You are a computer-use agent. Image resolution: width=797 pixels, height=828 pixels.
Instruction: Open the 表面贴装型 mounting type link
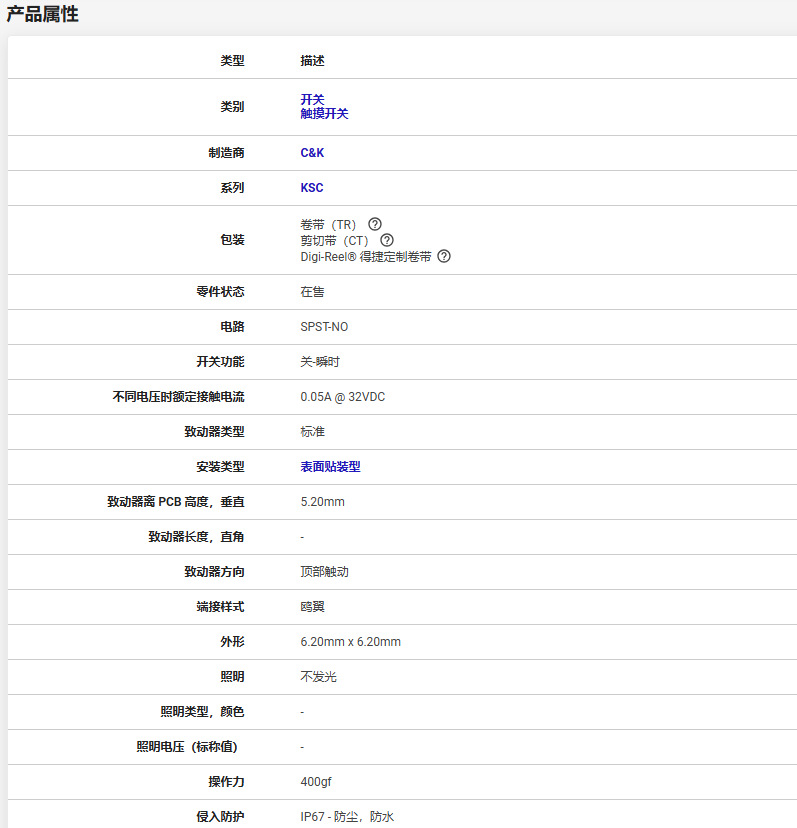pyautogui.click(x=330, y=467)
